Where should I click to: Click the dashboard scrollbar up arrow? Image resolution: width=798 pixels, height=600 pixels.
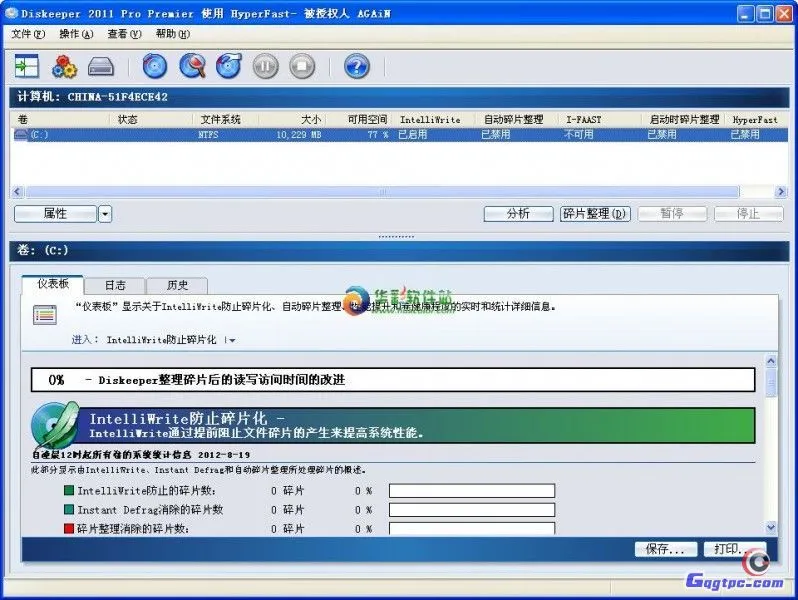[771, 361]
